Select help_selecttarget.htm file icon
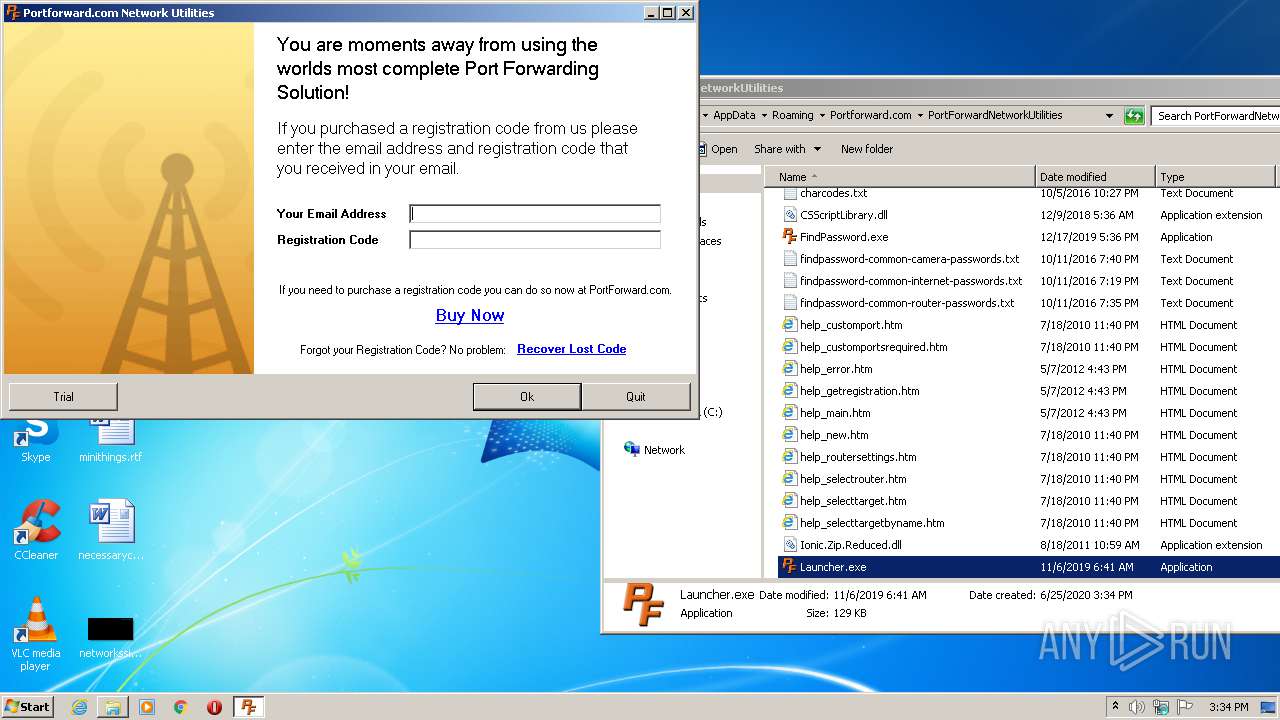This screenshot has height=720, width=1280. pyautogui.click(x=789, y=501)
